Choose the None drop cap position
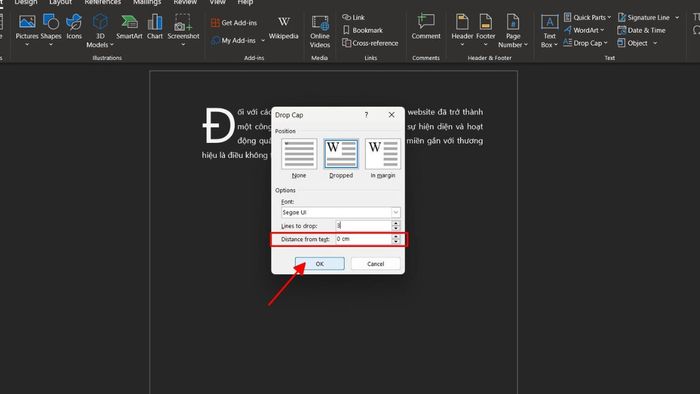 tap(299, 158)
